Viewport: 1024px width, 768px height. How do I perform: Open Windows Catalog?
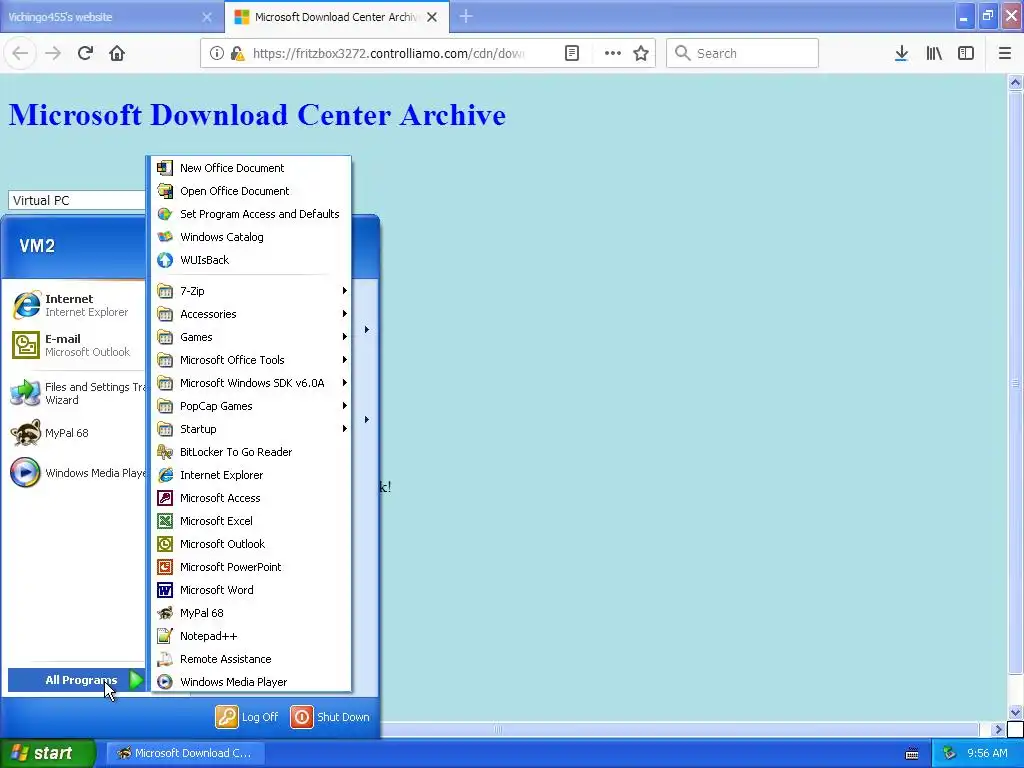[x=251, y=236]
